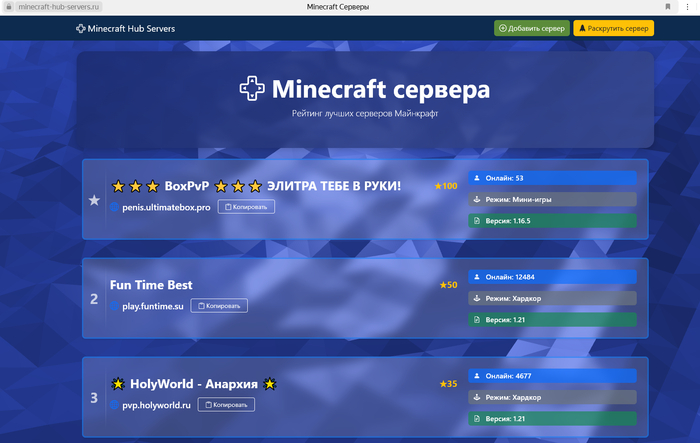Click Версия: 1.21 badge of HolyWorld
This screenshot has height=443, width=700.
click(552, 419)
